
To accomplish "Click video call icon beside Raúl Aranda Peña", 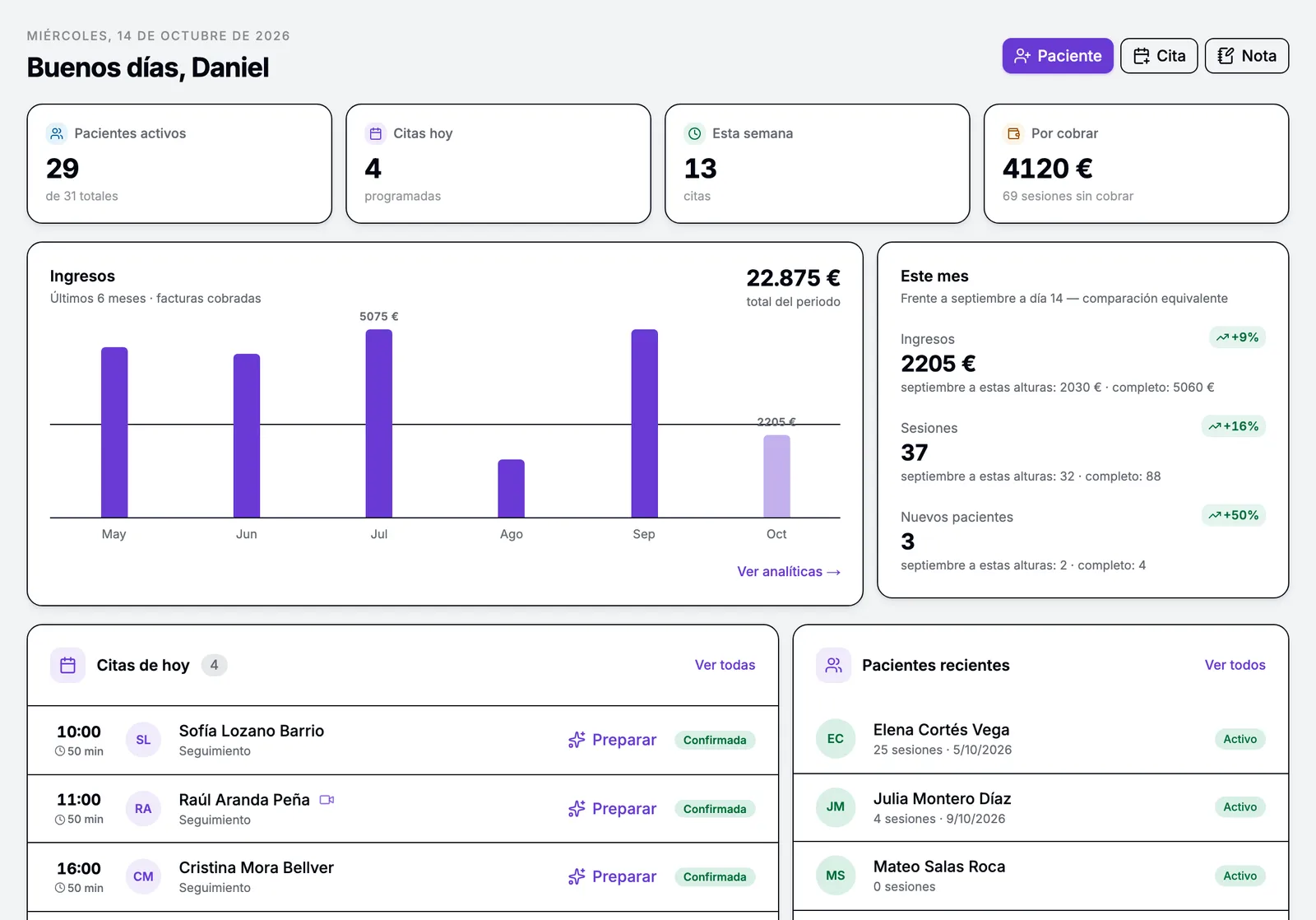I will (327, 800).
